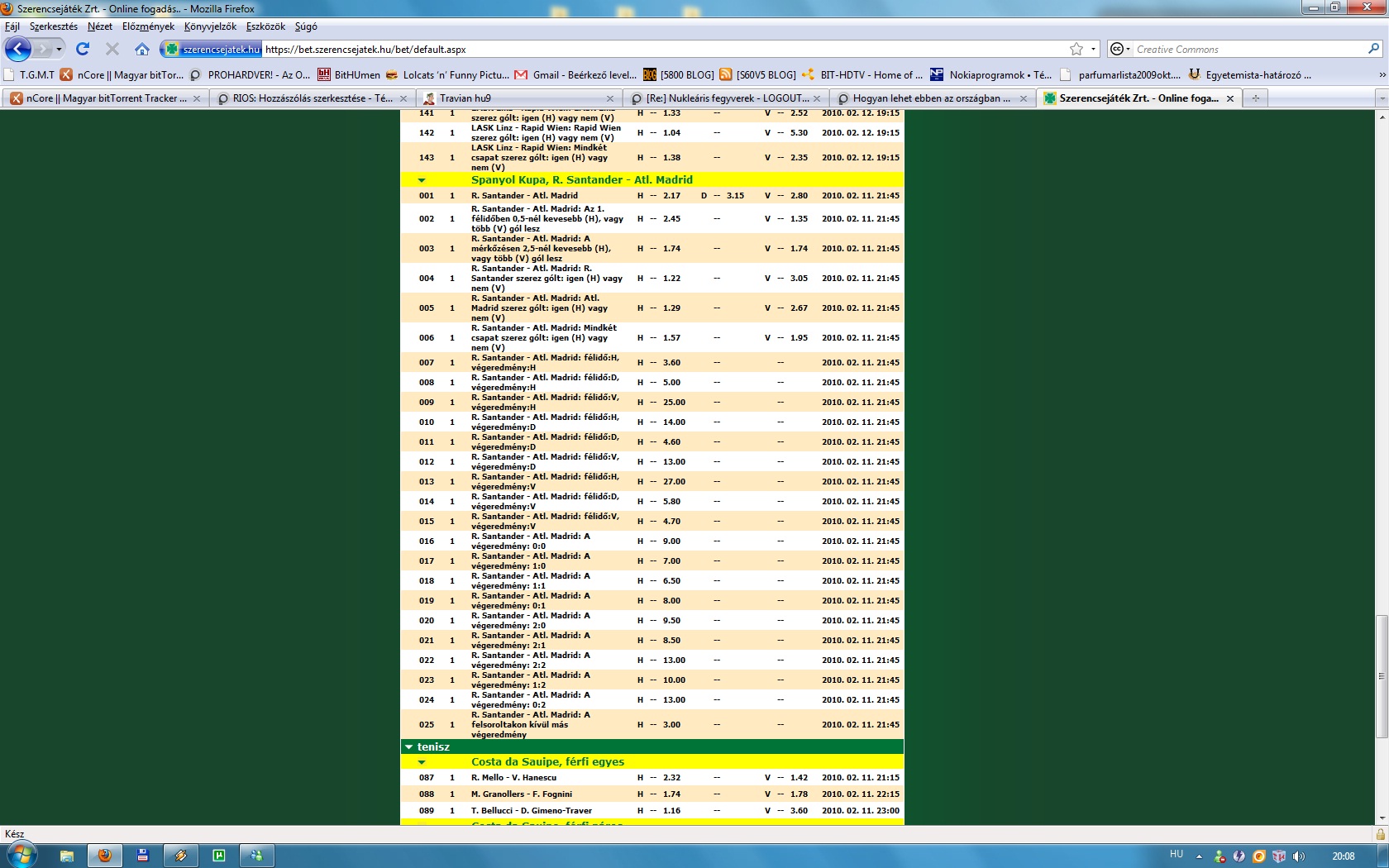Open the Gmail Beérkező level bookmark
Viewport: 1389px width, 868px height.
(x=575, y=74)
